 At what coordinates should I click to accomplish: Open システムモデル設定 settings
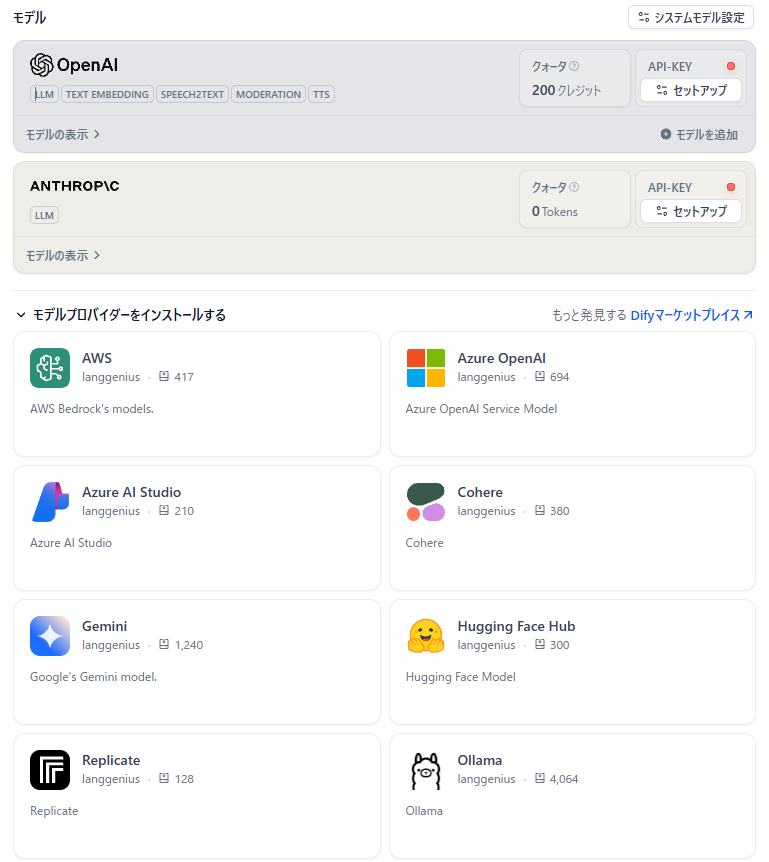point(690,18)
